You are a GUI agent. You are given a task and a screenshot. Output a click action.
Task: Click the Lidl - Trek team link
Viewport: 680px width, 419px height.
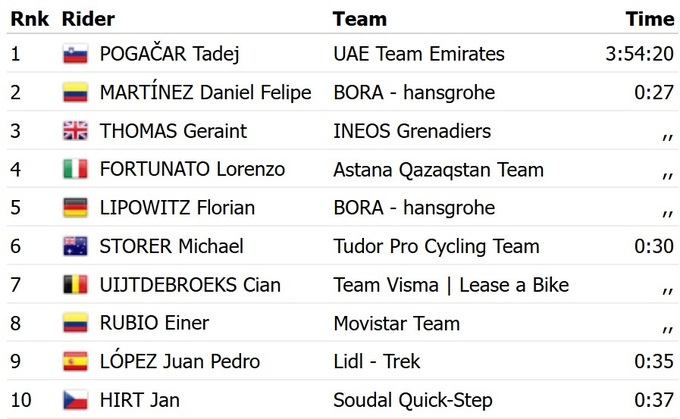376,362
